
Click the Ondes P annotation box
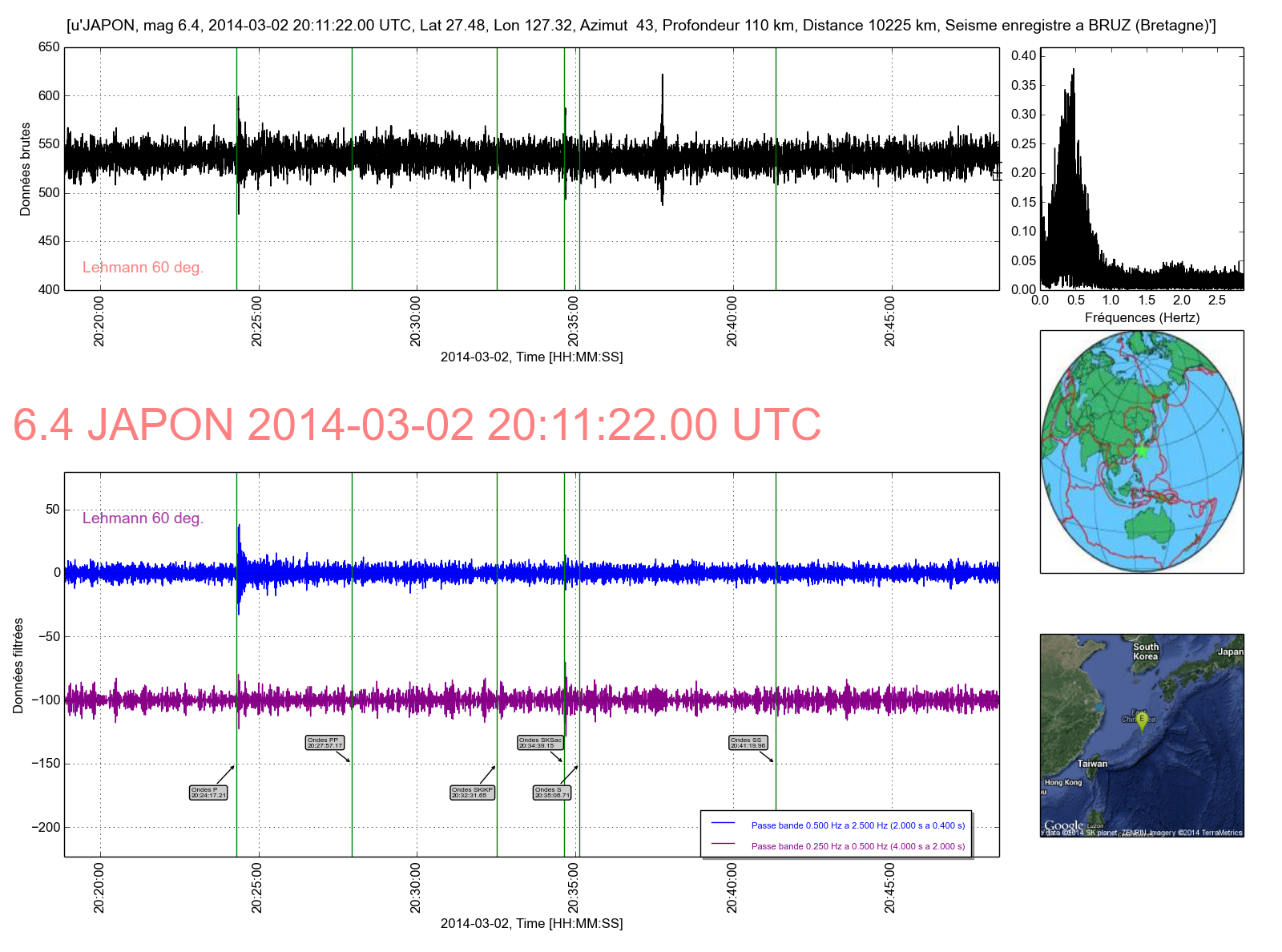tap(208, 793)
